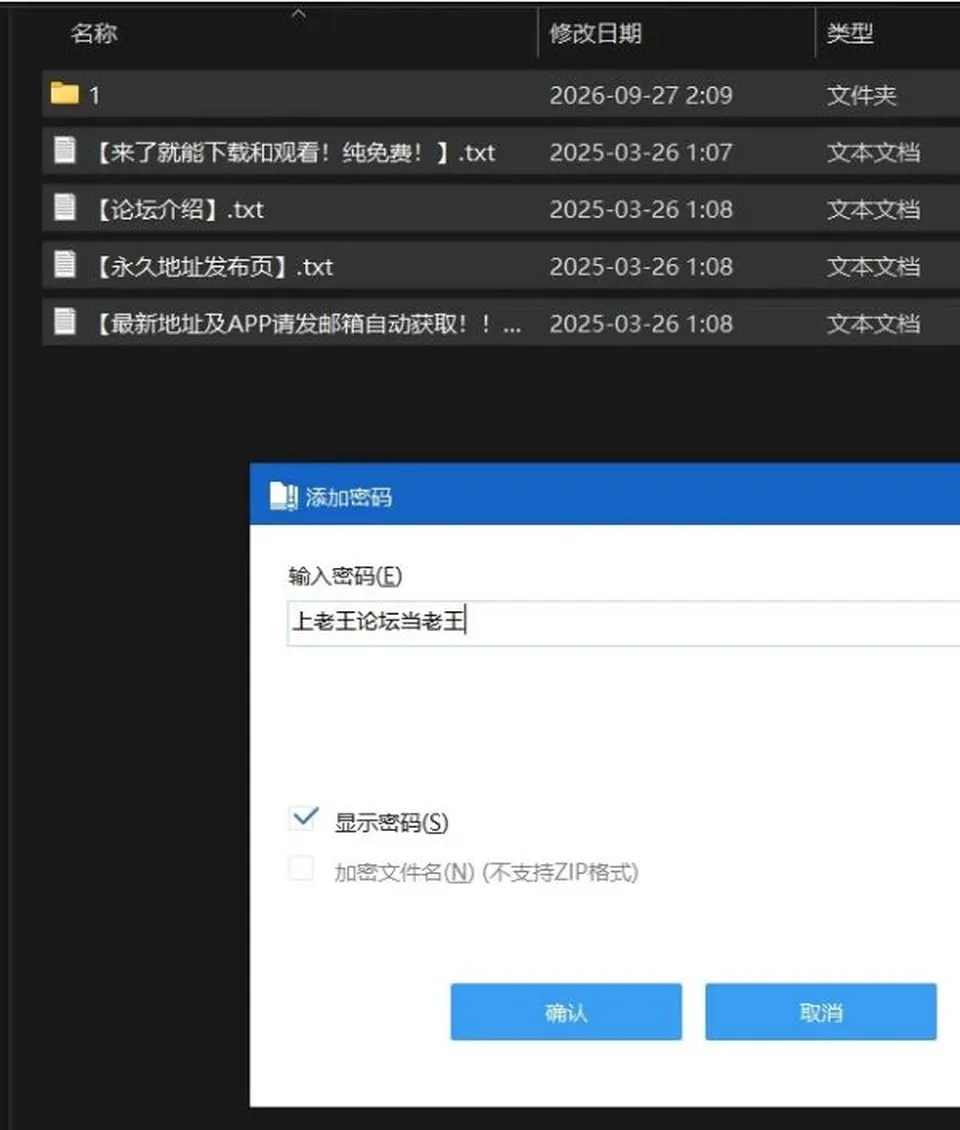Click inside the 输入密码 text field
Viewport: 960px width, 1130px height.
point(623,623)
